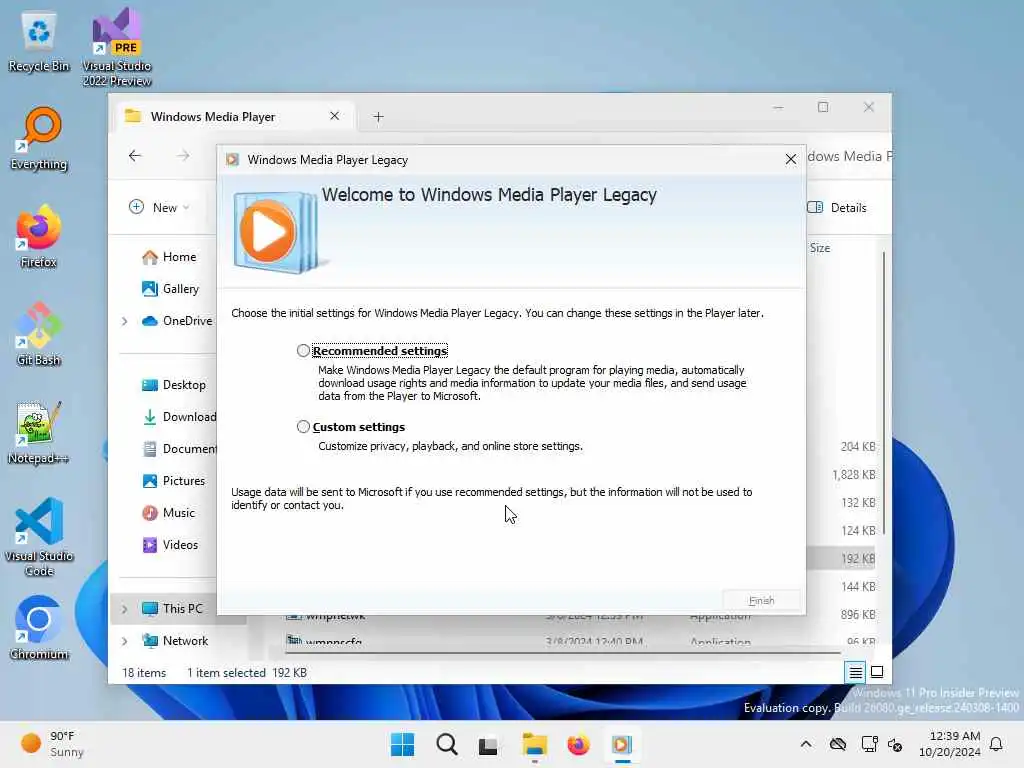Toggle the Details pane in File Explorer
This screenshot has width=1024, height=768.
point(837,208)
